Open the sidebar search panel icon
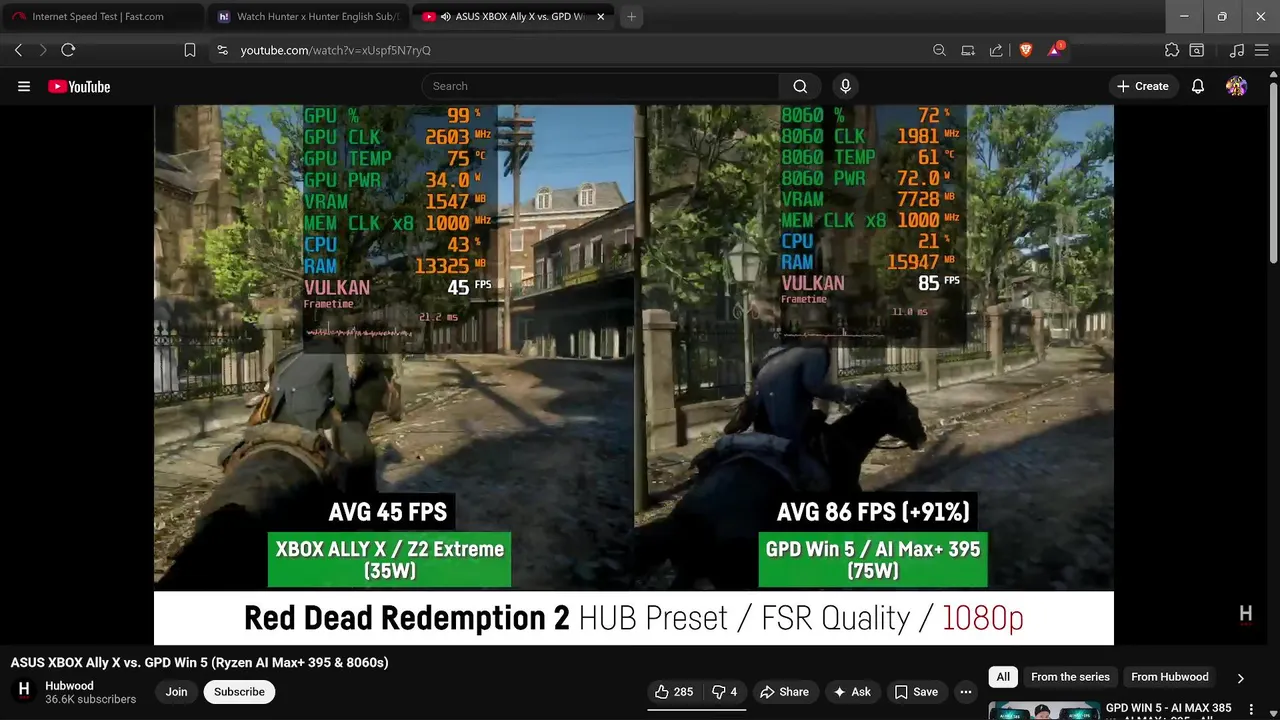Screen dimensions: 1280x720 [x=1197, y=50]
